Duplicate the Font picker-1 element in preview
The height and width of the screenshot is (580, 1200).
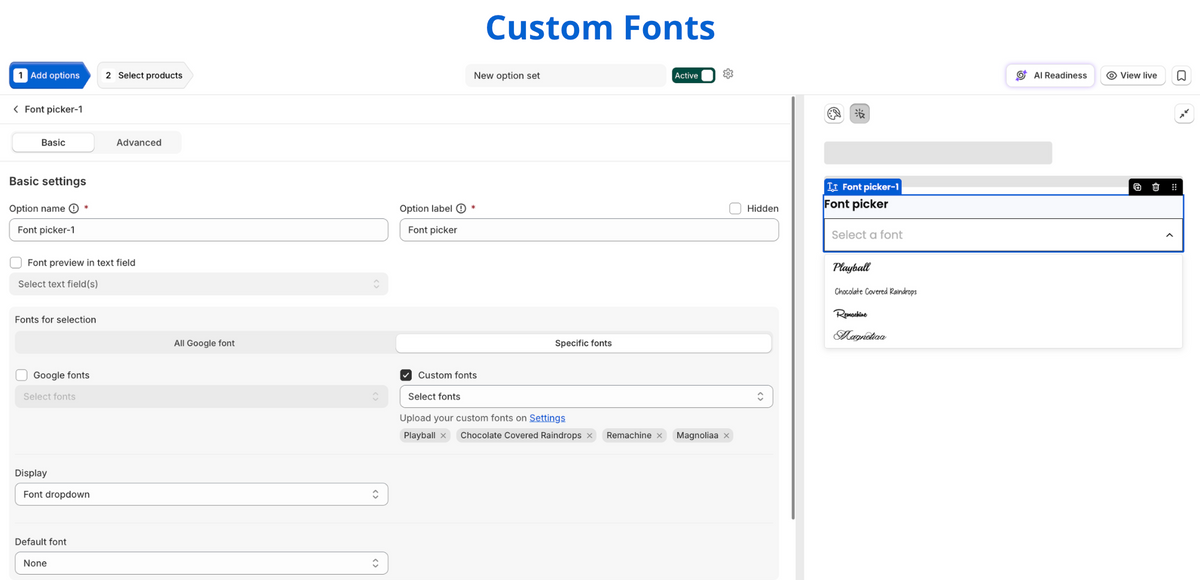(x=1138, y=187)
